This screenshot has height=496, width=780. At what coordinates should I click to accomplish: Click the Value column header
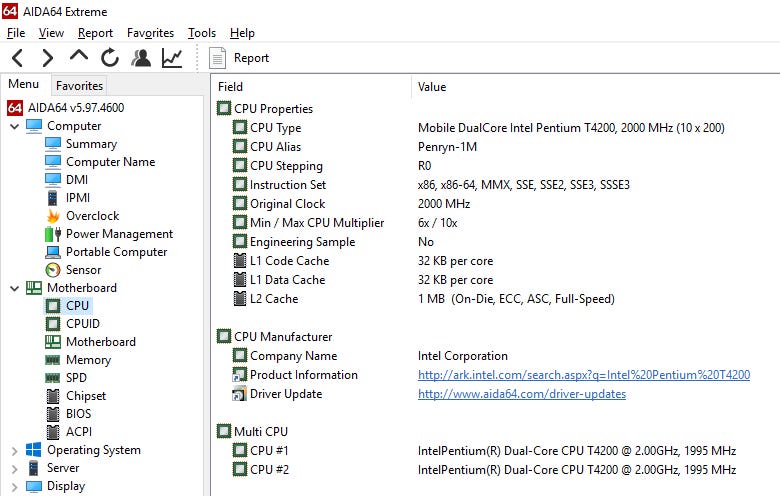coord(432,87)
